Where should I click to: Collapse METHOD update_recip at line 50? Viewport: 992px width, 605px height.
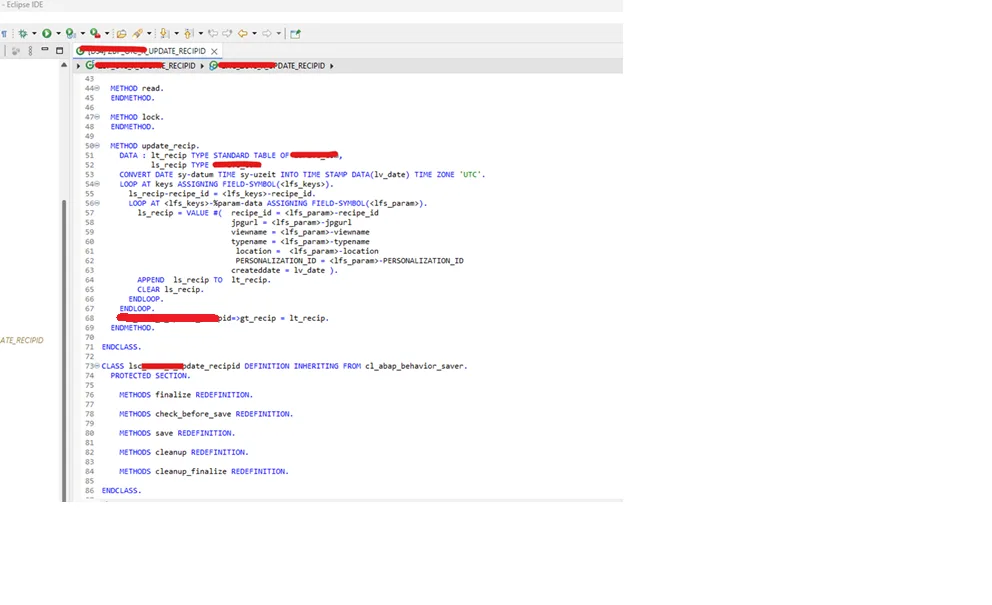coord(97,146)
